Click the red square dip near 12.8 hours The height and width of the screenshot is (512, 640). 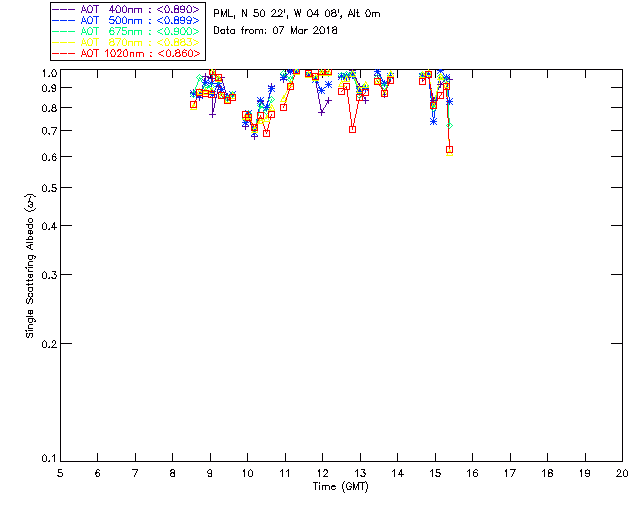coord(352,129)
